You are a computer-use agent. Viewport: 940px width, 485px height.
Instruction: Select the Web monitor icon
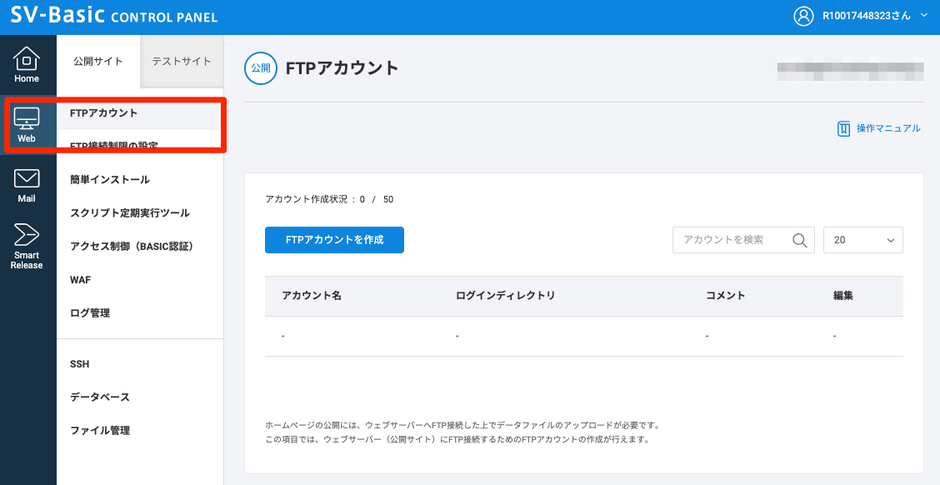pyautogui.click(x=27, y=119)
